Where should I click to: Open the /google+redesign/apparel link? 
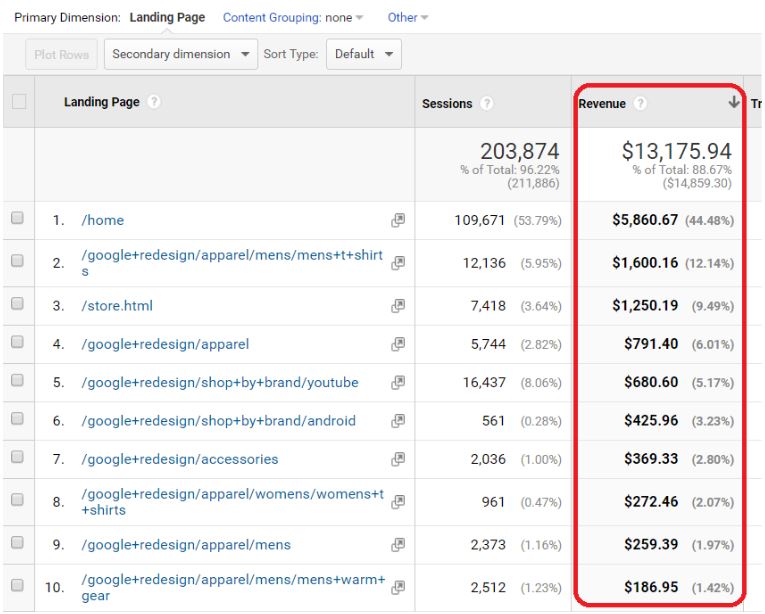coord(165,344)
